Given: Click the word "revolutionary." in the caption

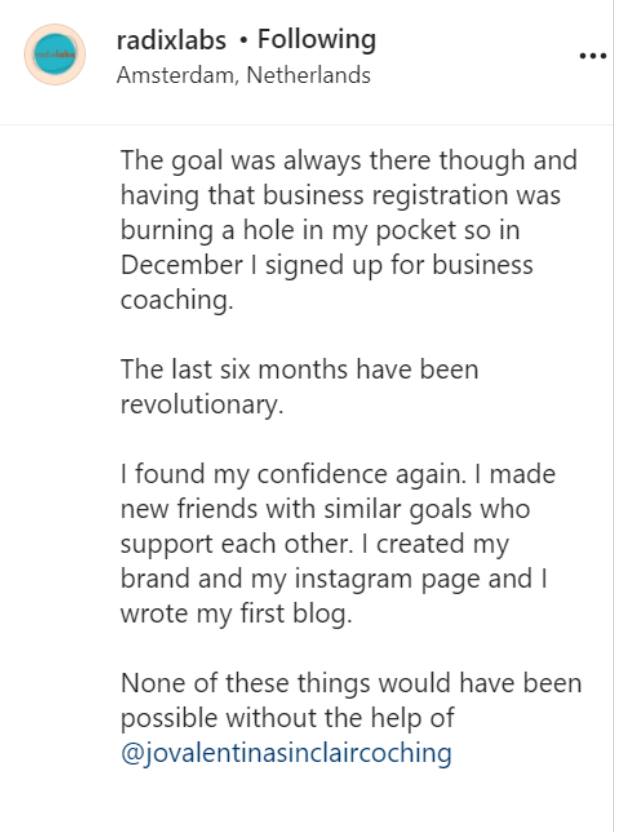Looking at the screenshot, I should coord(202,405).
